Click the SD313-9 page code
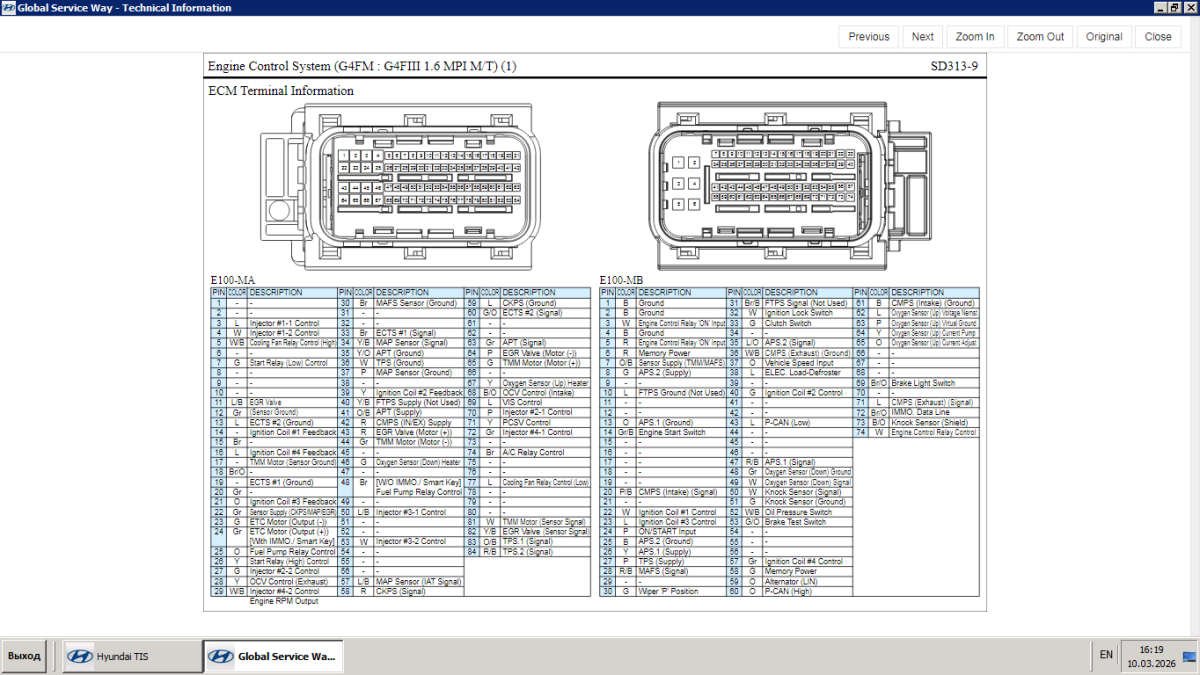 point(953,66)
